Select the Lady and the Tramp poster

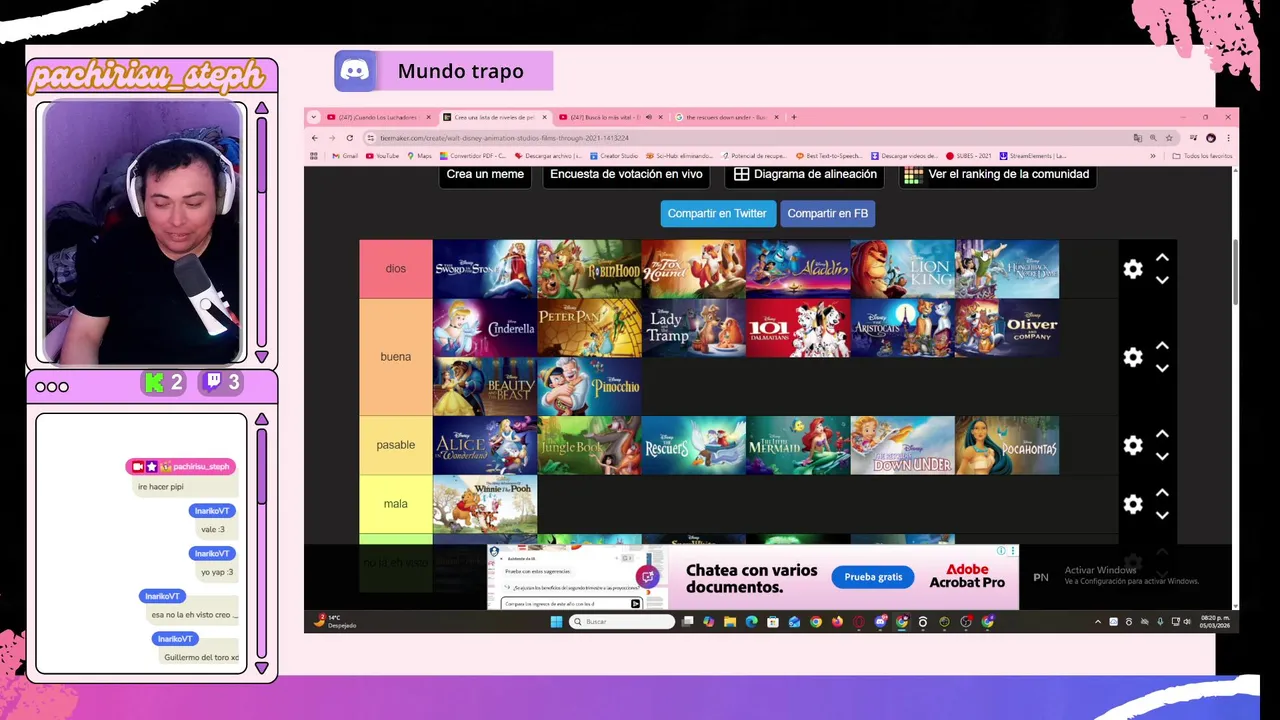click(694, 328)
